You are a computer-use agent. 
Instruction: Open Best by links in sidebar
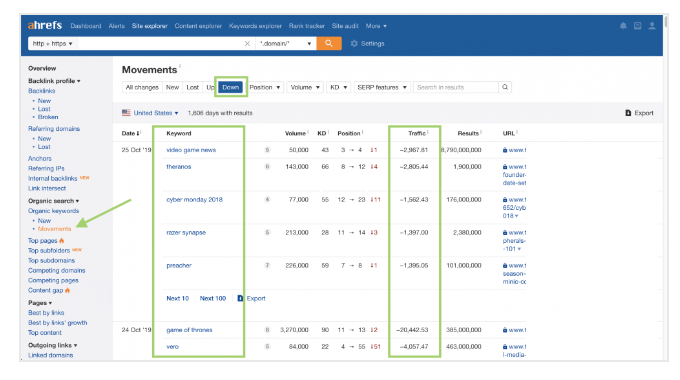click(x=46, y=313)
